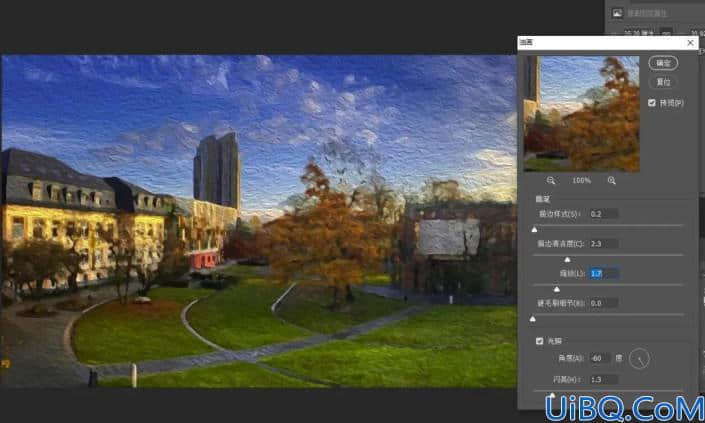
Task: Click the 复位 reset button
Action: (663, 82)
